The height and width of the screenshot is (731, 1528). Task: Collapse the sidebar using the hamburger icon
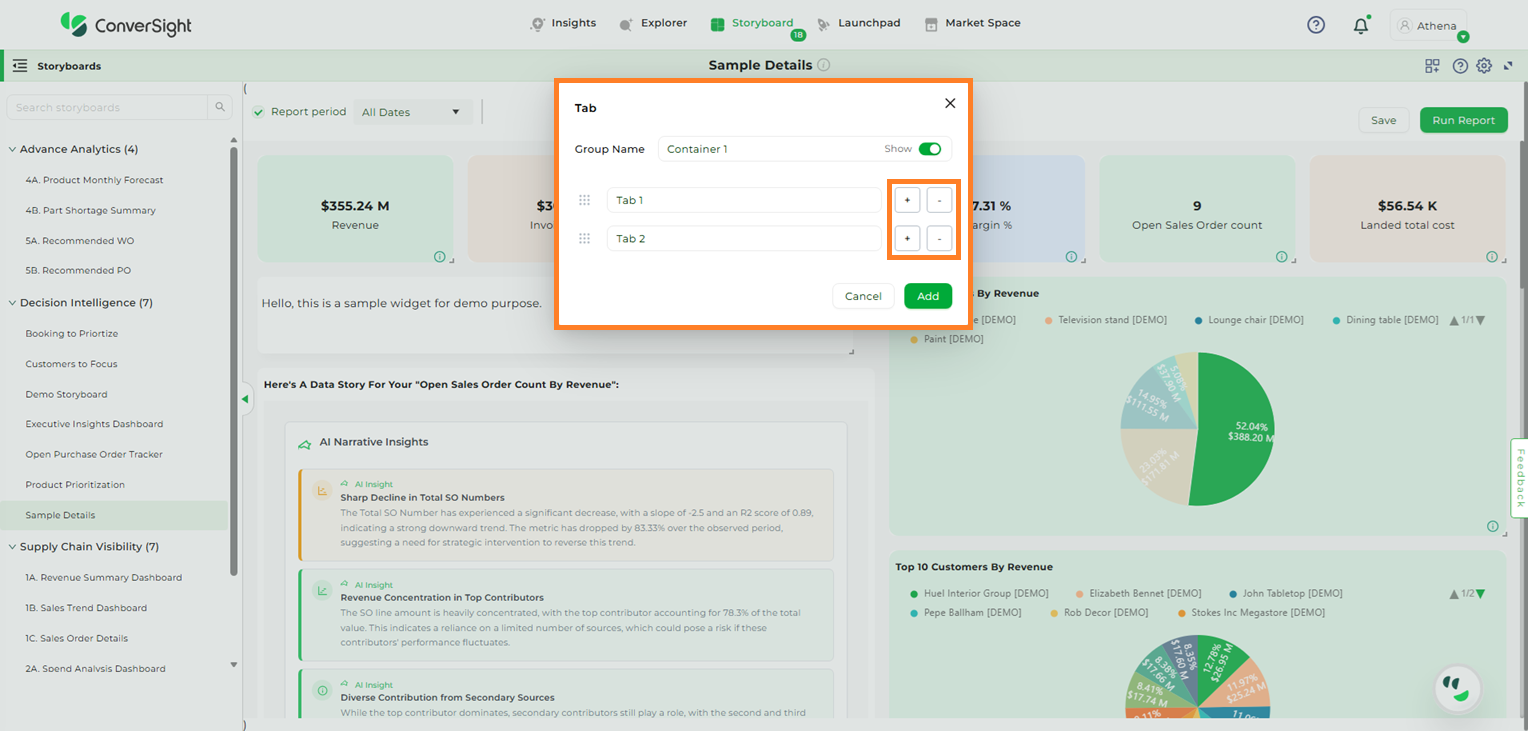pyautogui.click(x=20, y=66)
